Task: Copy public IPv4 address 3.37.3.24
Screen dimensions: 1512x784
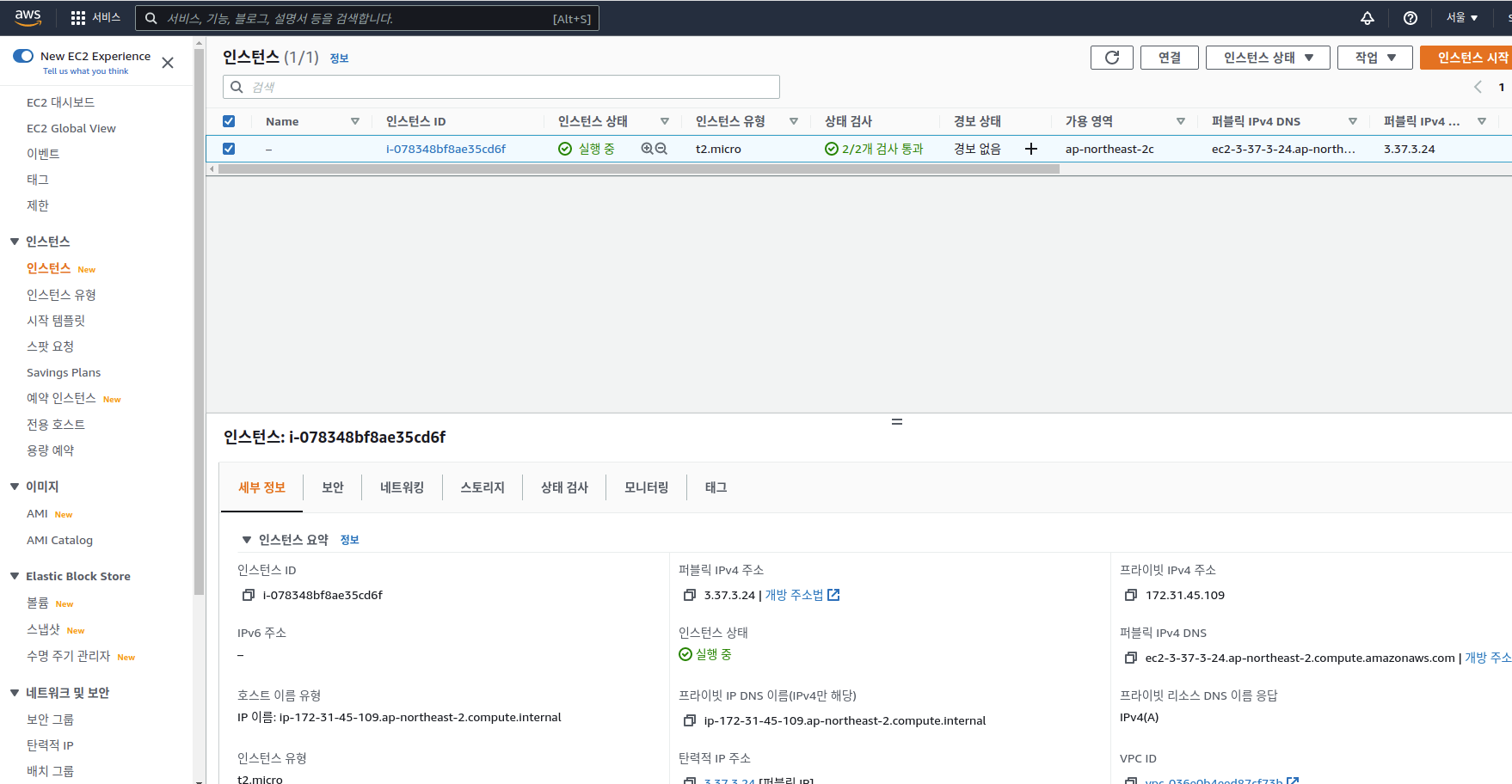Action: tap(690, 595)
